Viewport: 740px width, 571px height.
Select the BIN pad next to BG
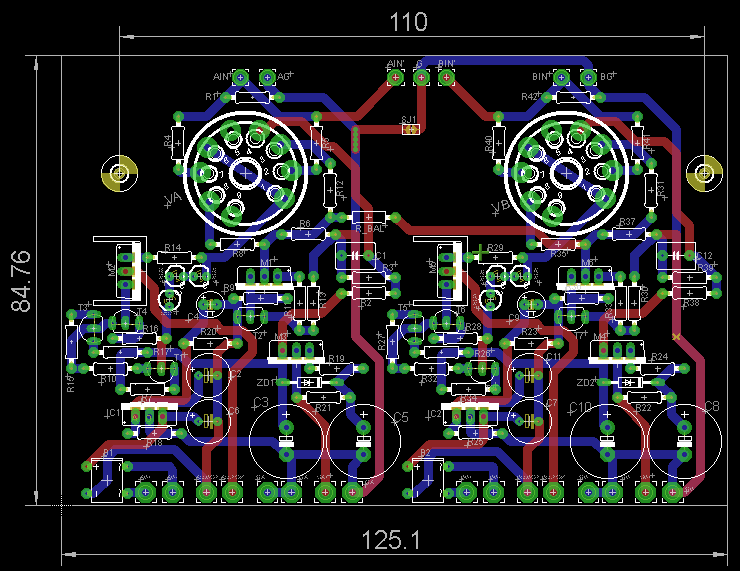(x=561, y=76)
